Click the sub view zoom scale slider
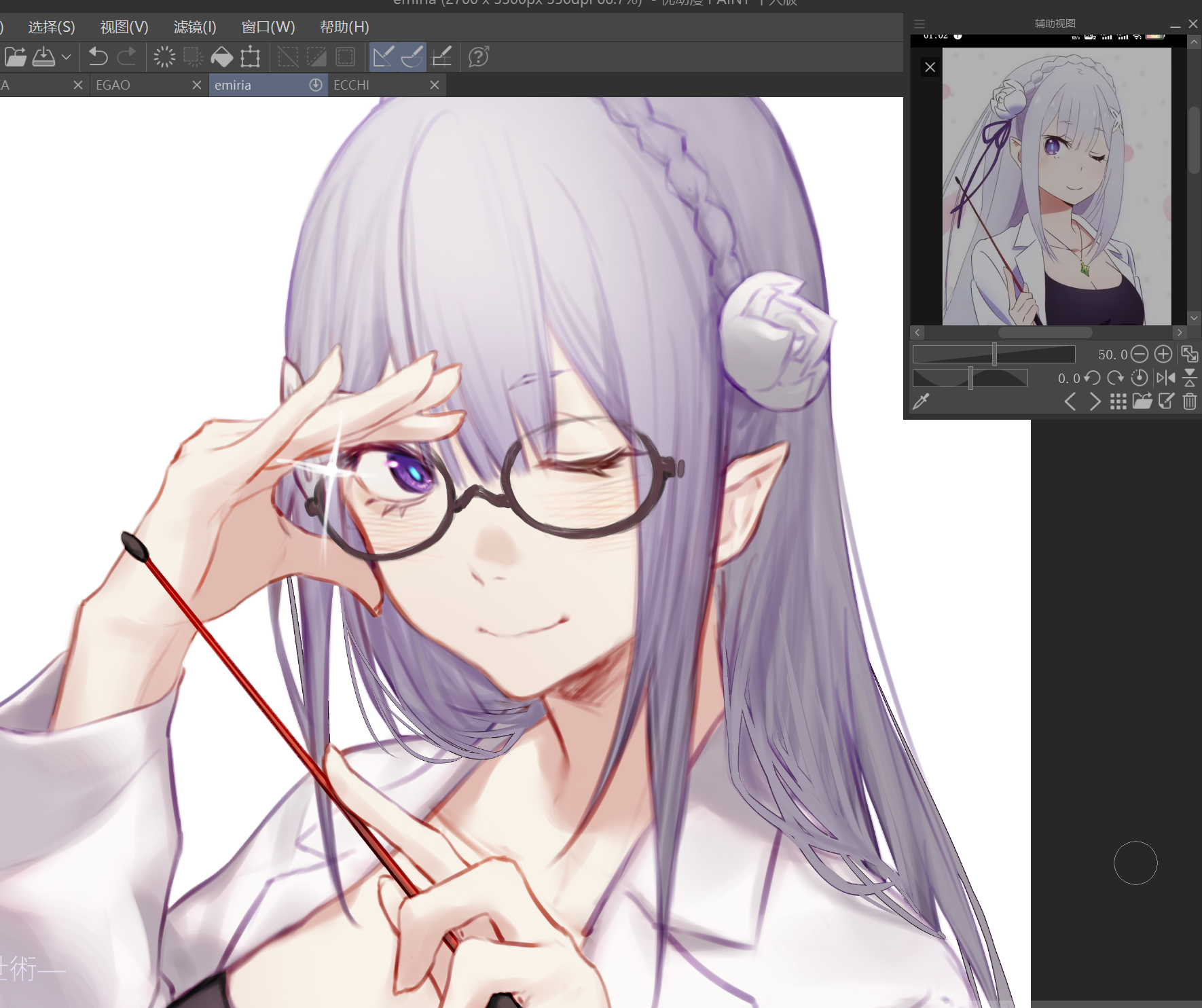 [x=994, y=354]
